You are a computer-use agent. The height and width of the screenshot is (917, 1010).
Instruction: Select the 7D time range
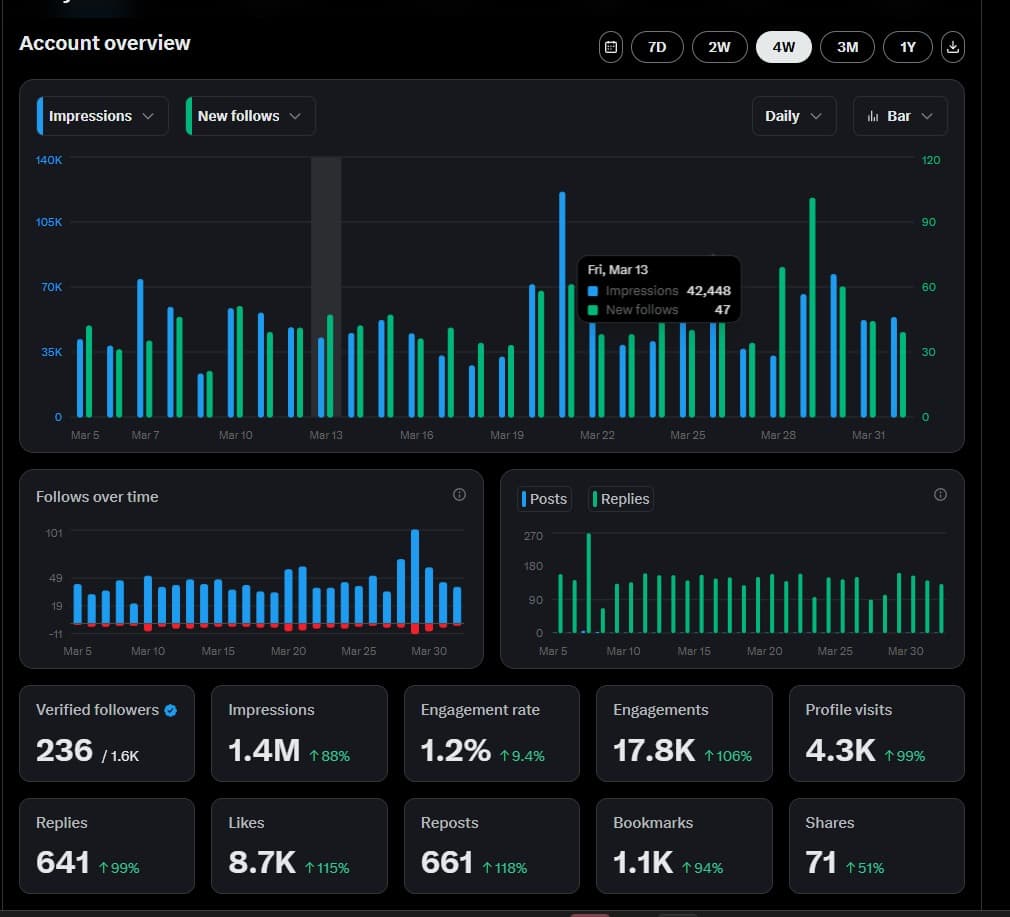point(657,47)
